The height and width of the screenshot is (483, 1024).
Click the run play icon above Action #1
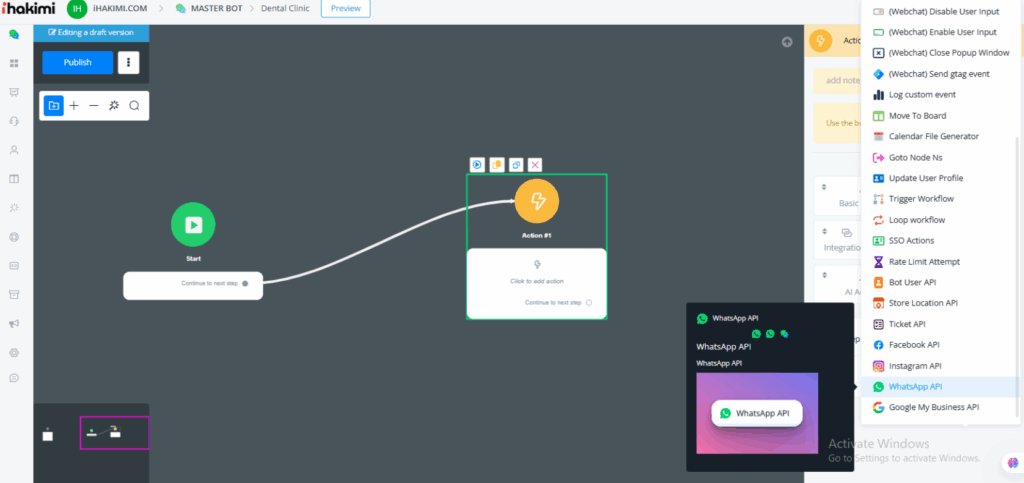[x=478, y=165]
